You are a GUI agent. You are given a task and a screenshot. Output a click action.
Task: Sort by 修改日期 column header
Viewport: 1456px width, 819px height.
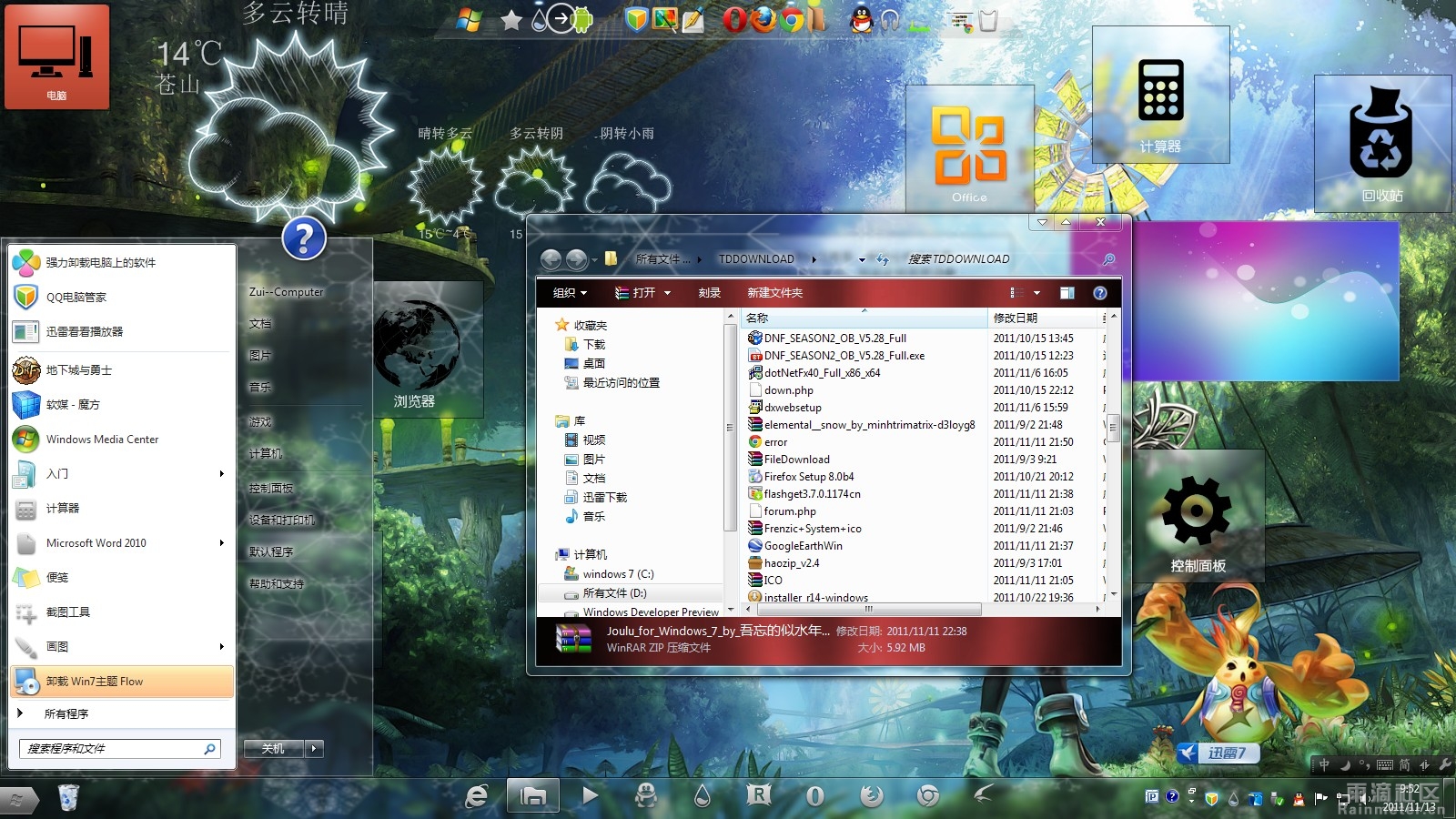coord(1044,318)
